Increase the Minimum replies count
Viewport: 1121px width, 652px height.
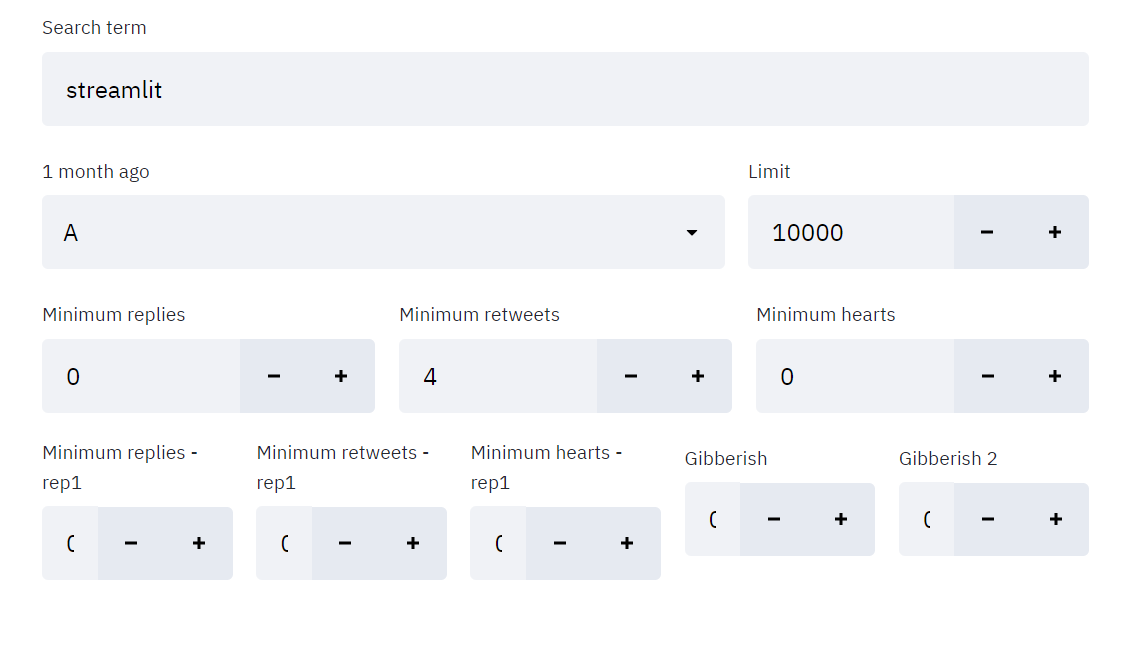pos(340,376)
